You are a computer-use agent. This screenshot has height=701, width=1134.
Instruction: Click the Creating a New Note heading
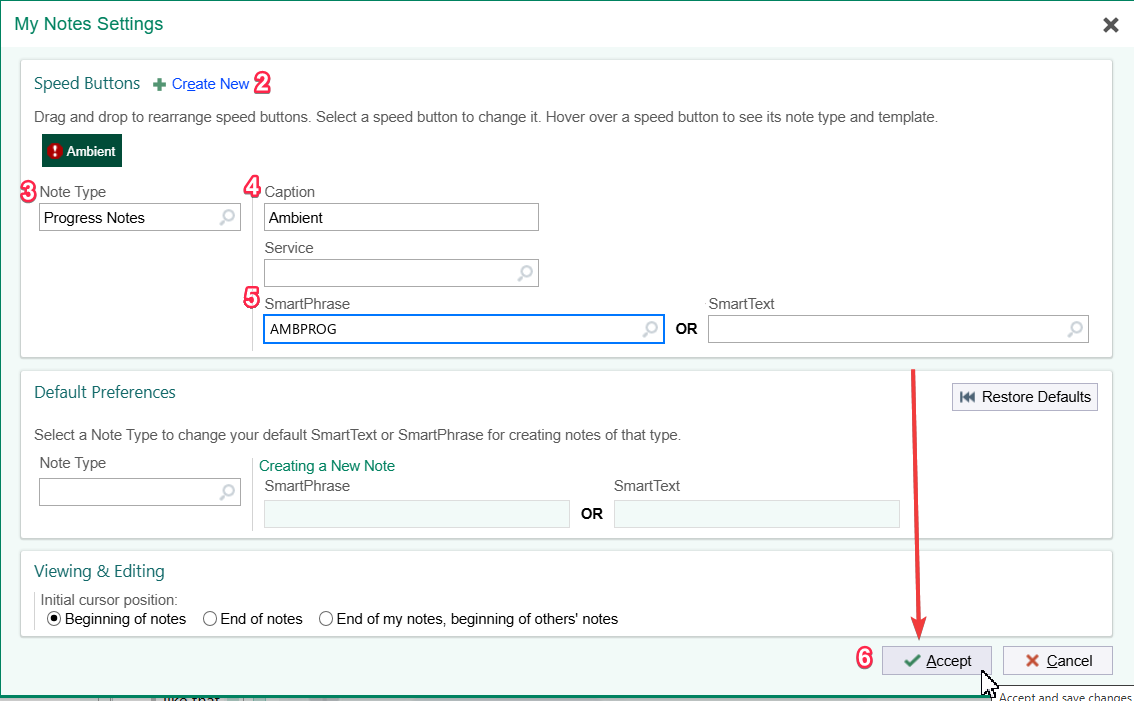coord(327,466)
